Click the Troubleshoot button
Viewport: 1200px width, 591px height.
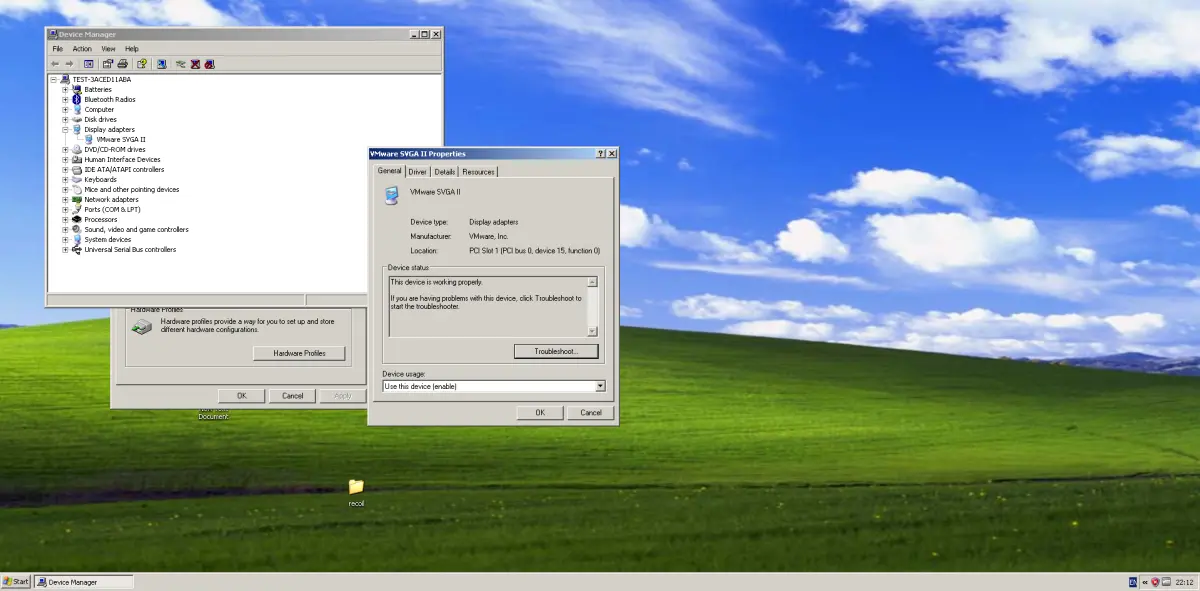pos(556,351)
